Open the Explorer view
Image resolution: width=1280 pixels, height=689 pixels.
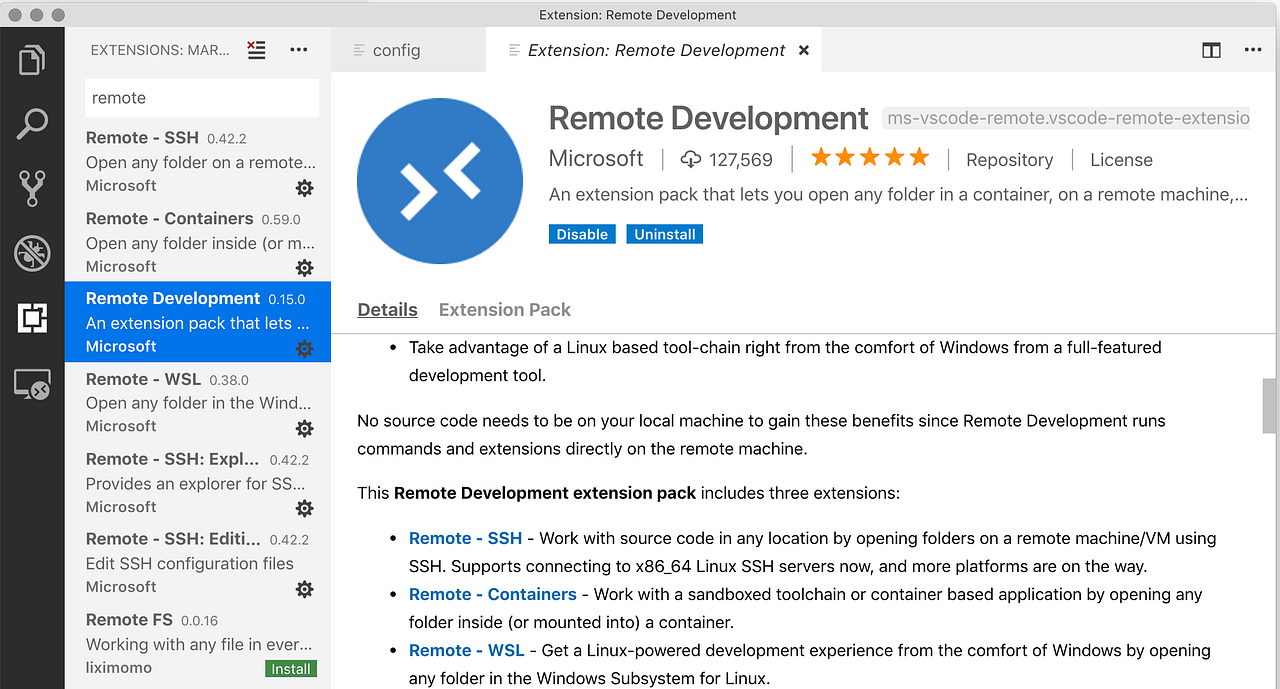coord(33,59)
